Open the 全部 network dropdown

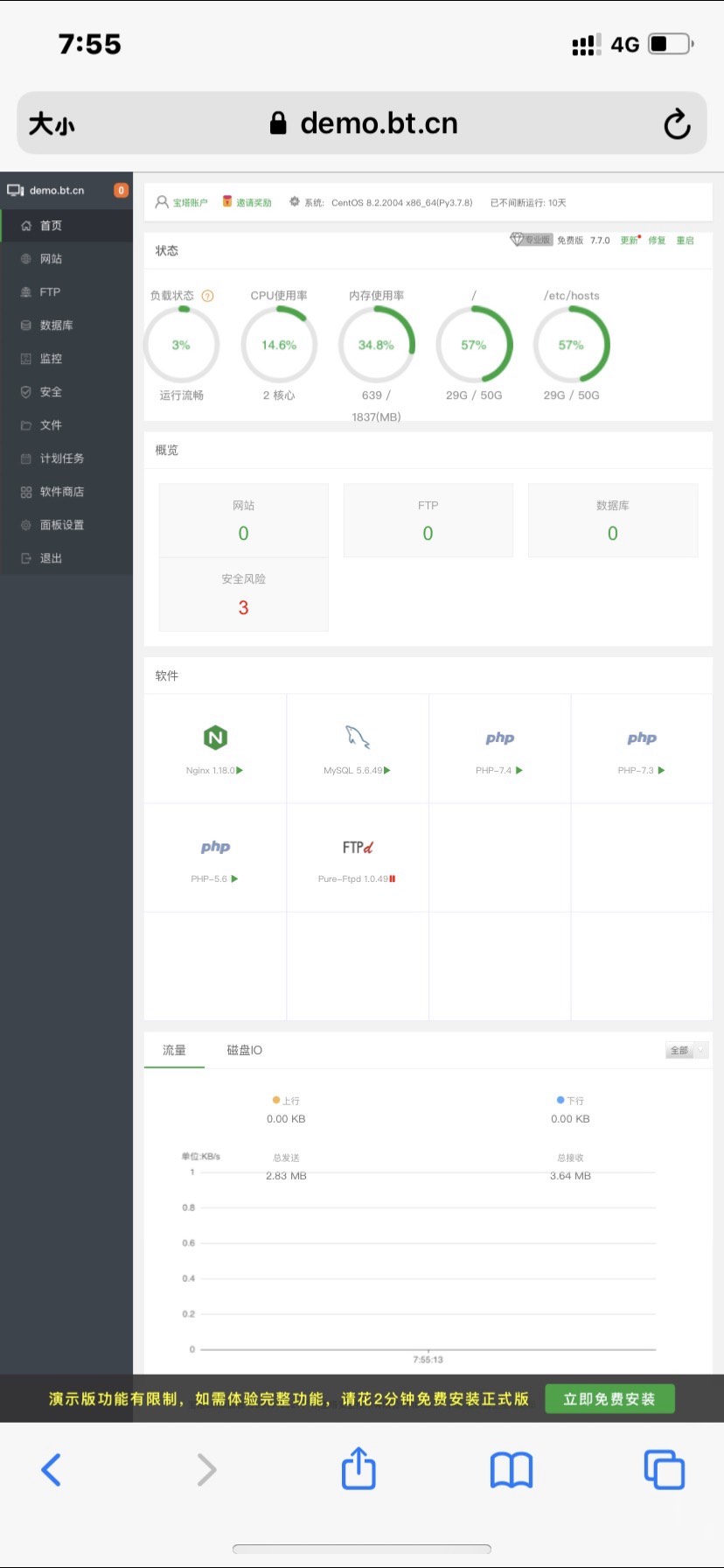[686, 1050]
